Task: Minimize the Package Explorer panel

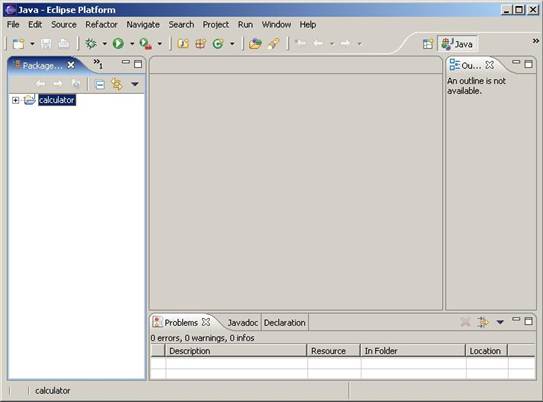Action: (126, 62)
